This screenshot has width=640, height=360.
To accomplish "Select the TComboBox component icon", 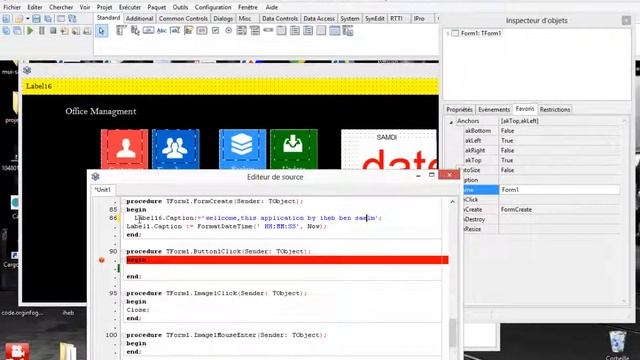I will pyautogui.click(x=255, y=31).
